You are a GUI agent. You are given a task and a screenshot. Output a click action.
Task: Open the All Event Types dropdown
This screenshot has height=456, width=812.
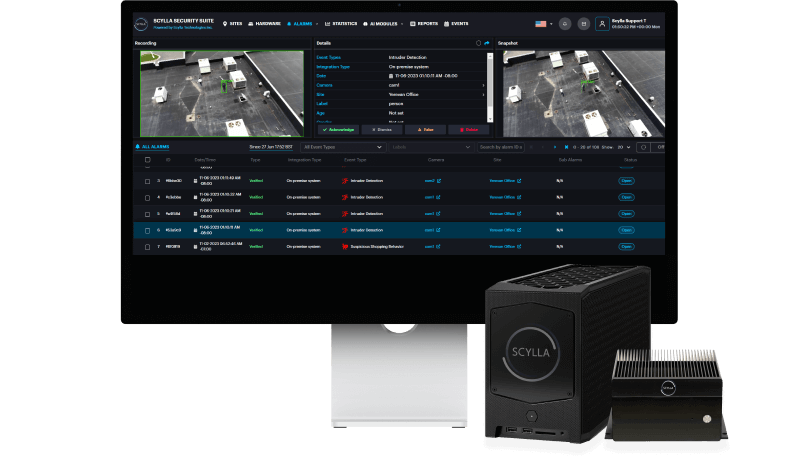pyautogui.click(x=343, y=147)
